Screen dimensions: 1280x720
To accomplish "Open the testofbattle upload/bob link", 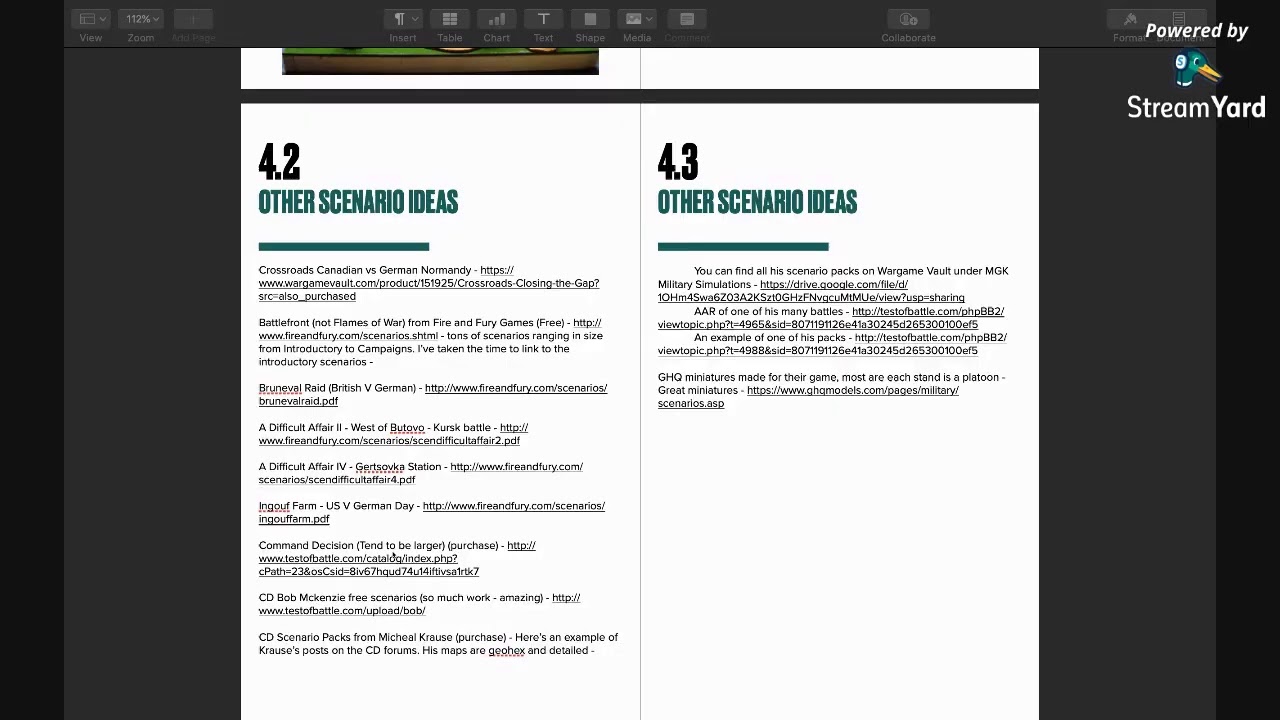I will tap(342, 610).
